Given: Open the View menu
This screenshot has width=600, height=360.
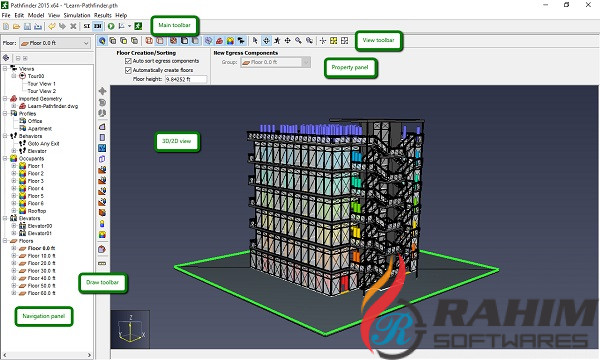Looking at the screenshot, I should pos(54,15).
